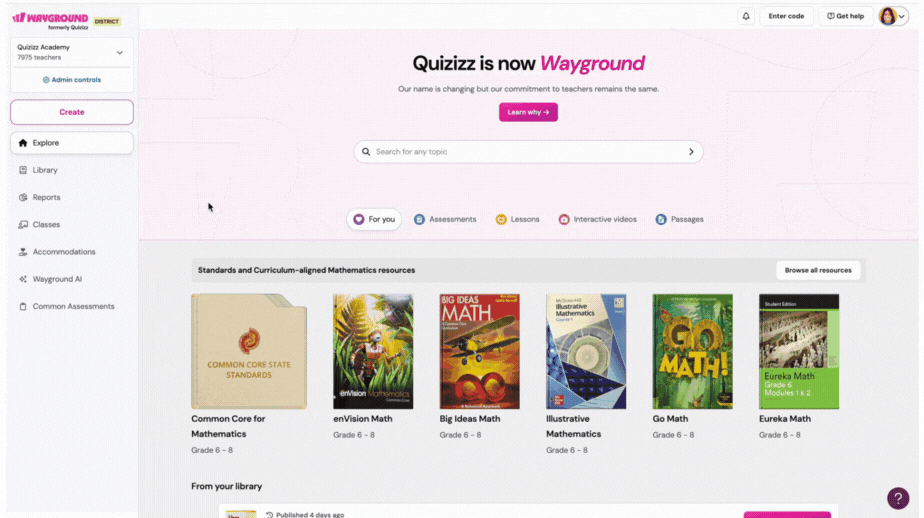Click the search magnifier icon
Screen dimensions: 924x518
(366, 152)
